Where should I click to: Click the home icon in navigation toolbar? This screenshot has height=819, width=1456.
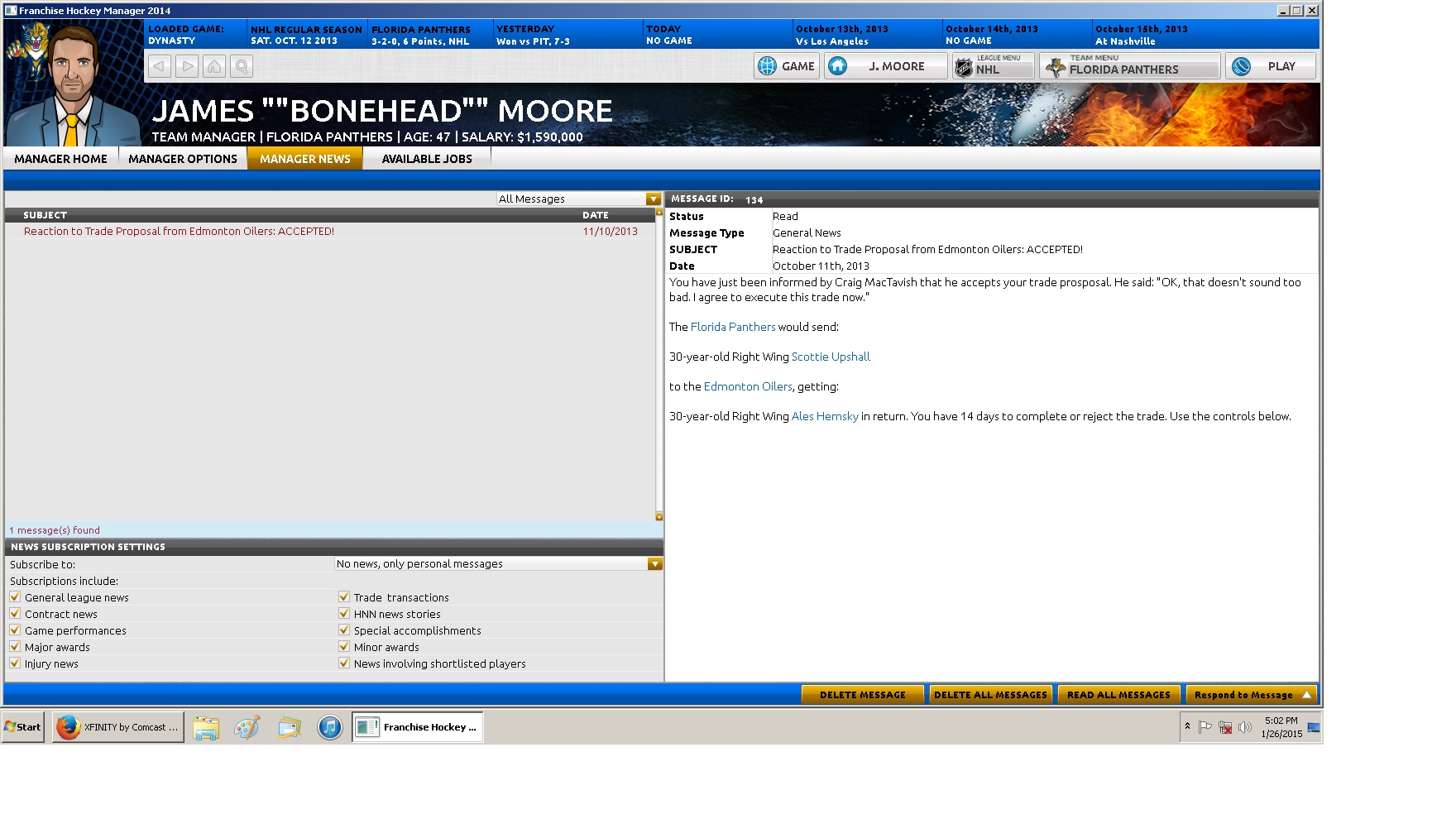coord(214,66)
